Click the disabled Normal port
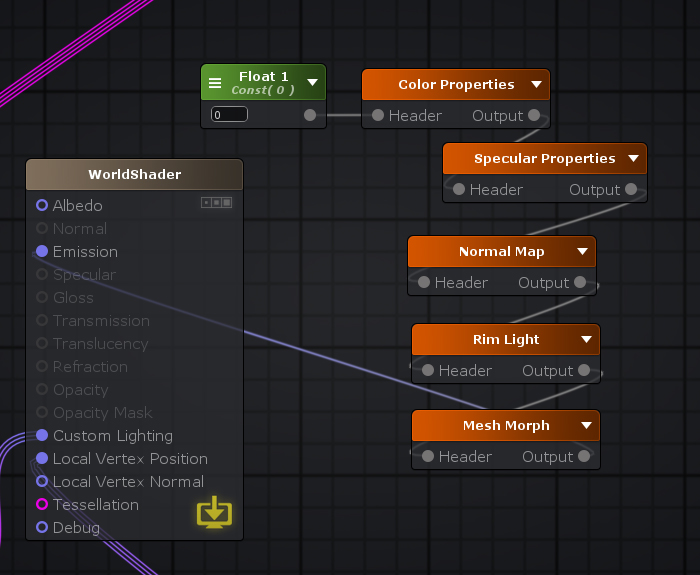The width and height of the screenshot is (700, 575). (x=42, y=228)
